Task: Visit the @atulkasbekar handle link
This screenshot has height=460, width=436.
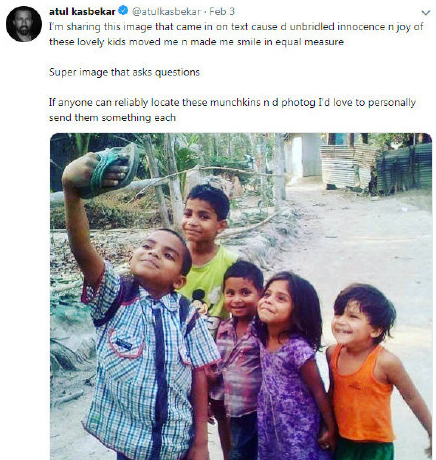Action: 166,12
